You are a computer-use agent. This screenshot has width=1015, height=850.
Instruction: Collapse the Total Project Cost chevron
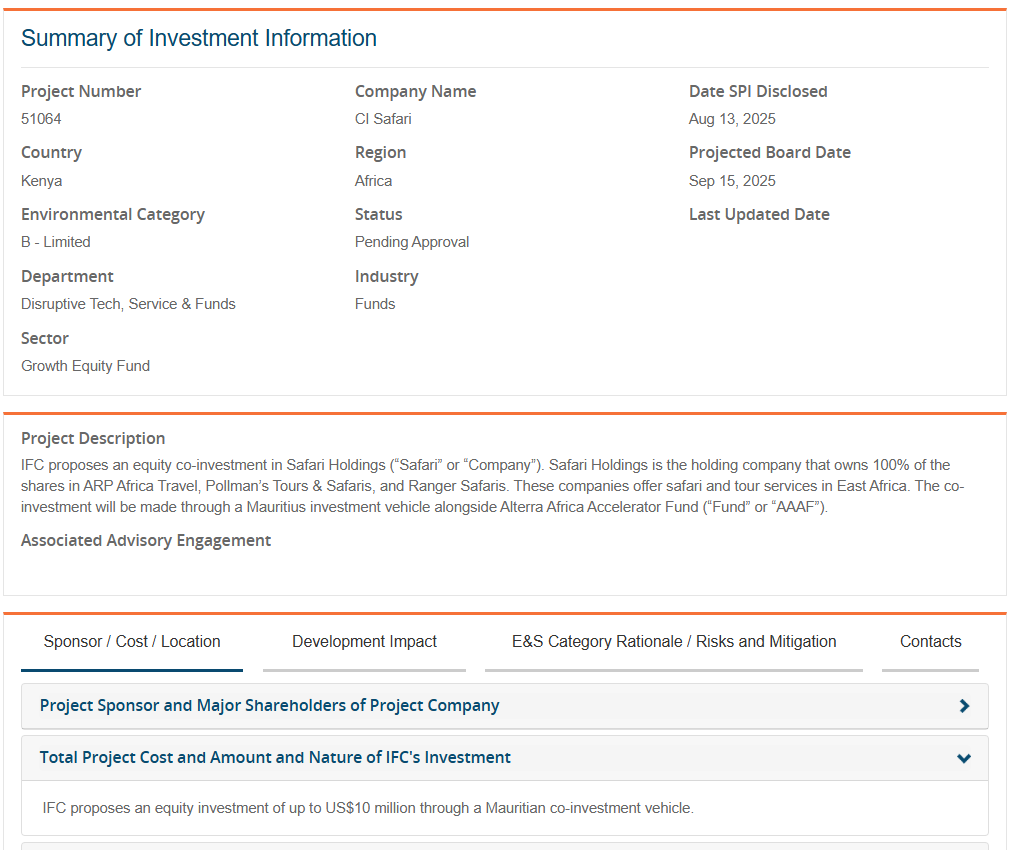tap(964, 758)
